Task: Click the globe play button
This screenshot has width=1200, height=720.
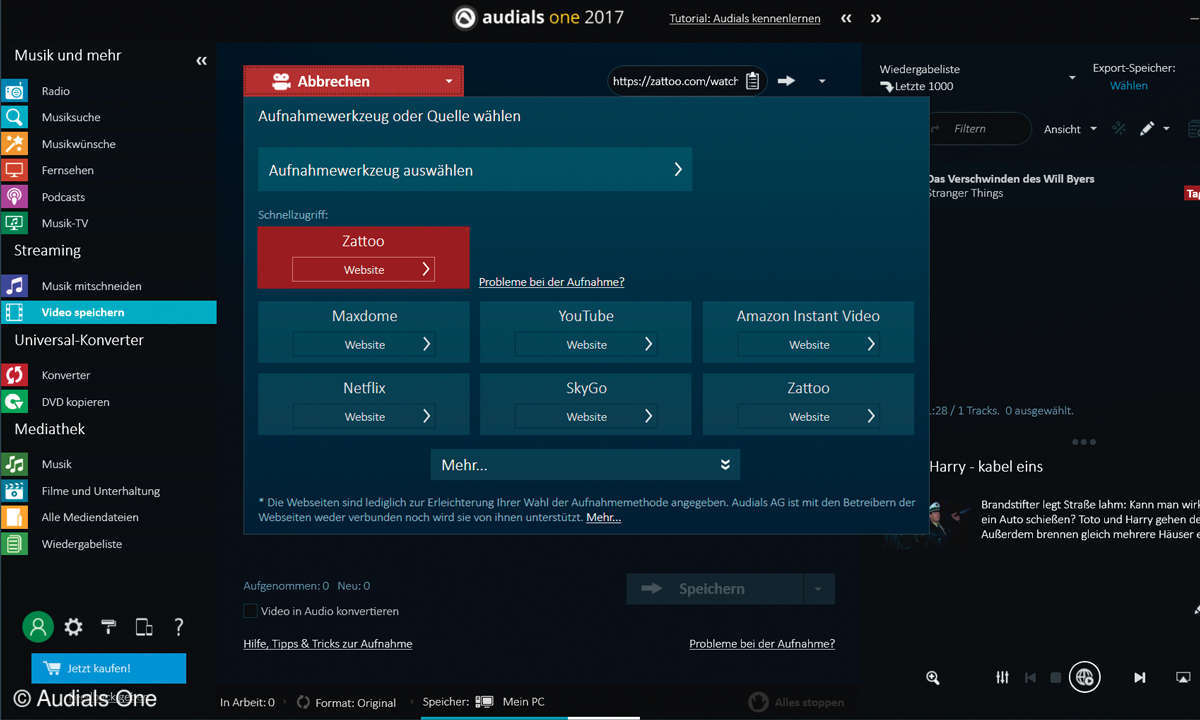Action: (1084, 678)
